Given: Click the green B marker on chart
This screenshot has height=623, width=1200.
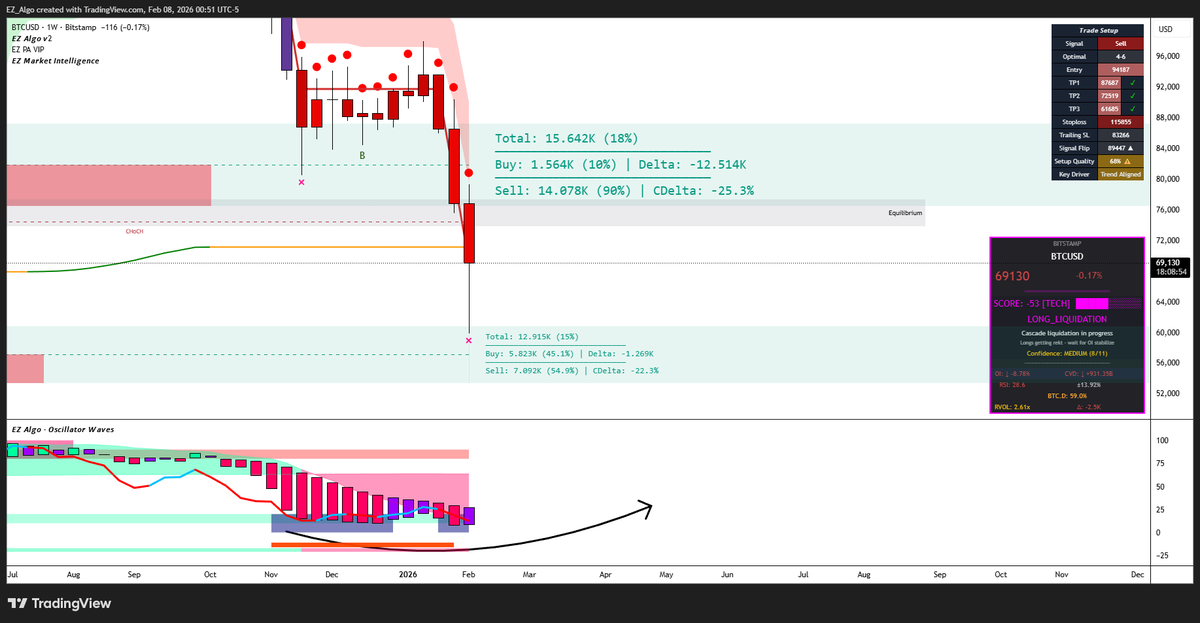Looking at the screenshot, I should click(x=362, y=156).
